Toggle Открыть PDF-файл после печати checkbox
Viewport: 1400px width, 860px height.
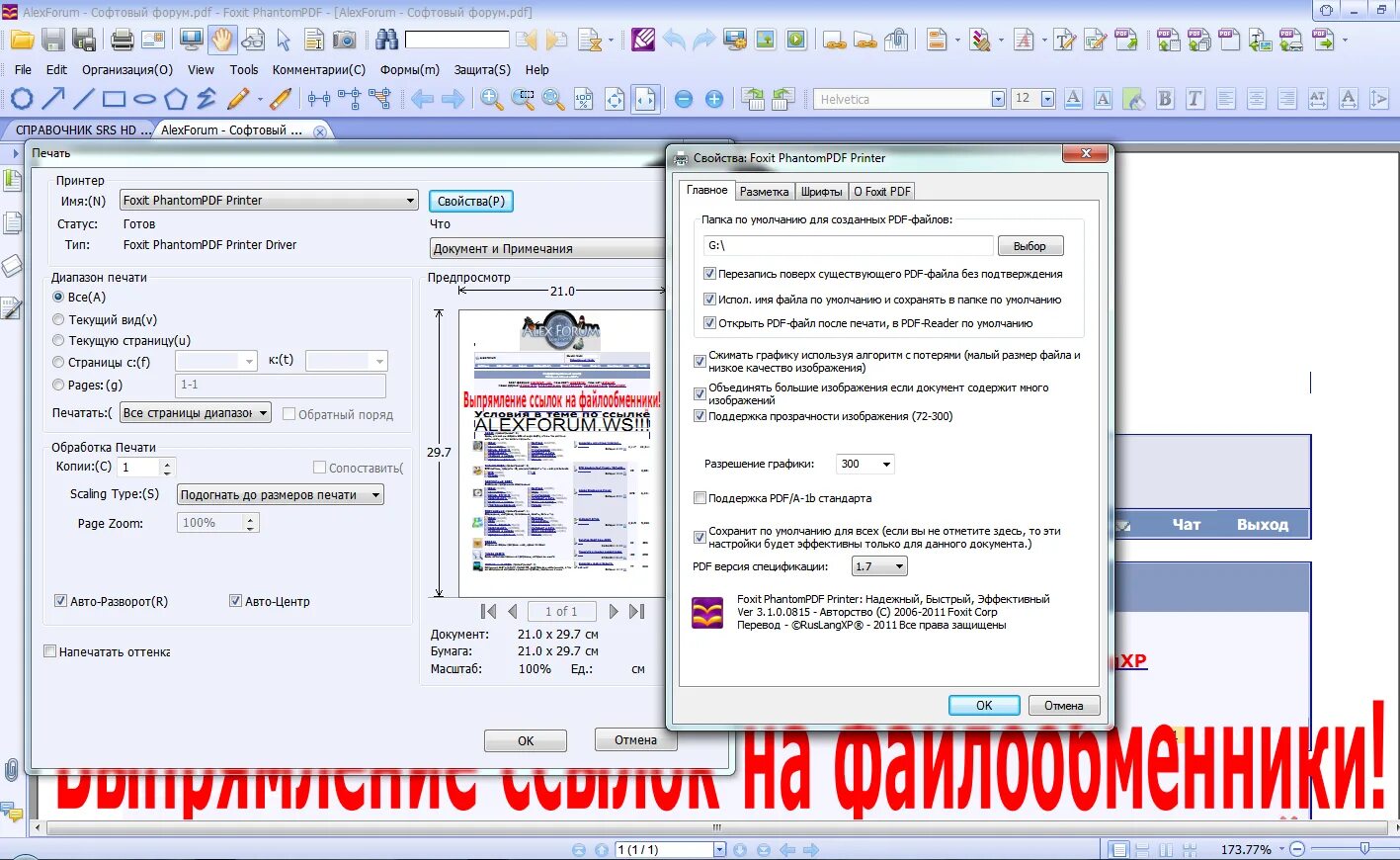coord(709,323)
